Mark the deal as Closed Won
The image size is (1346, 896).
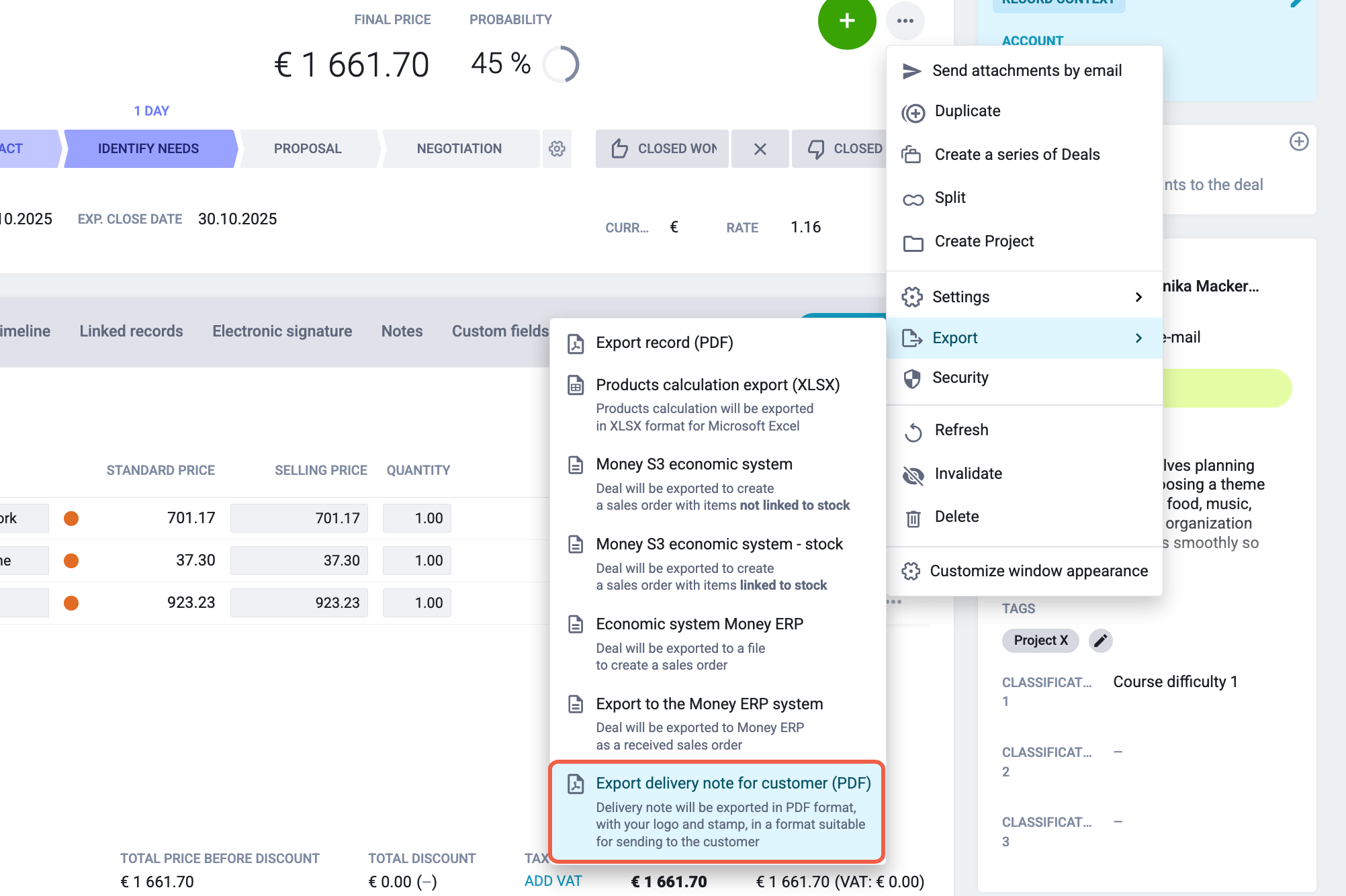click(x=662, y=148)
